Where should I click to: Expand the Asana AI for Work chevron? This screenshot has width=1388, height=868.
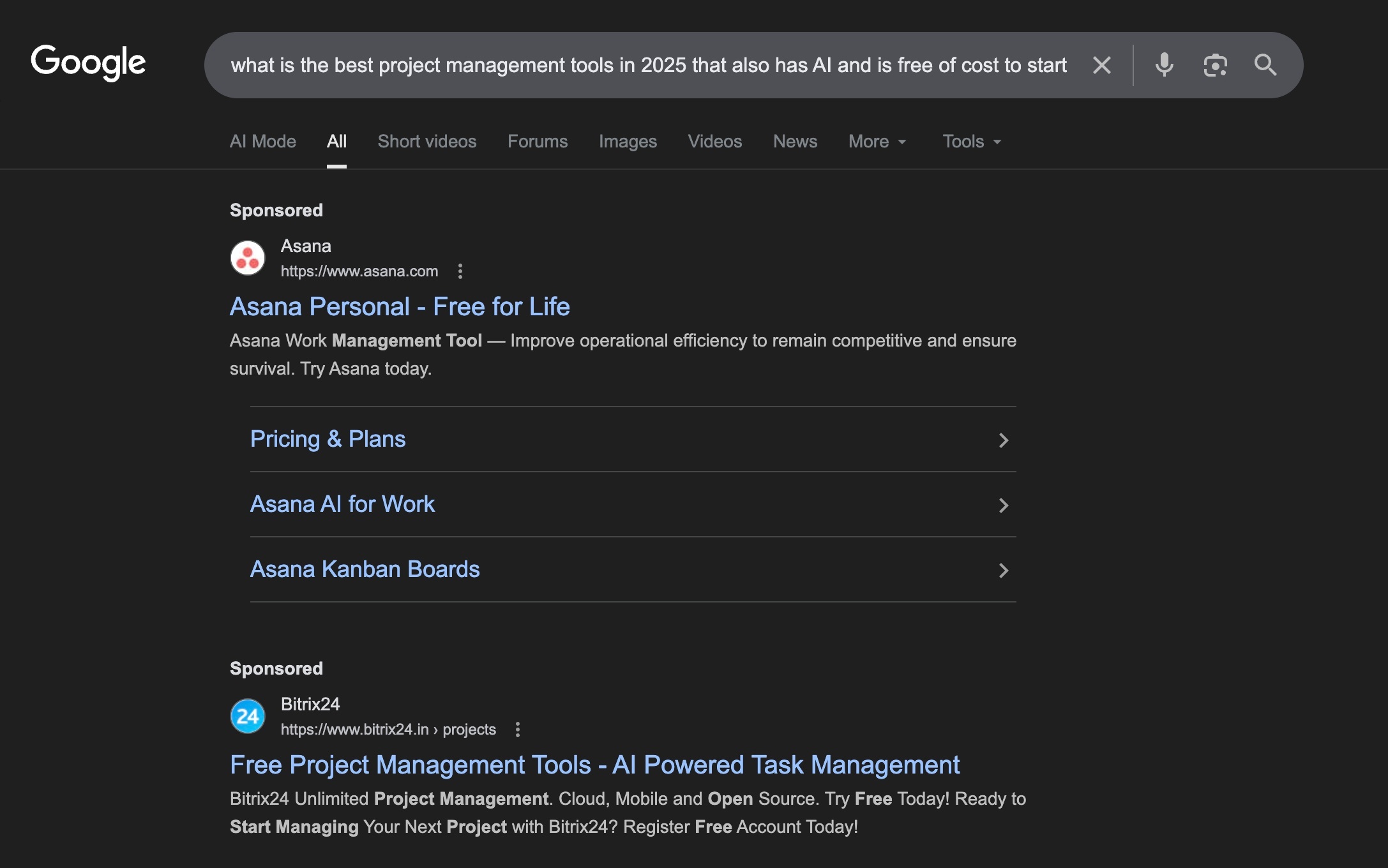coord(1003,505)
